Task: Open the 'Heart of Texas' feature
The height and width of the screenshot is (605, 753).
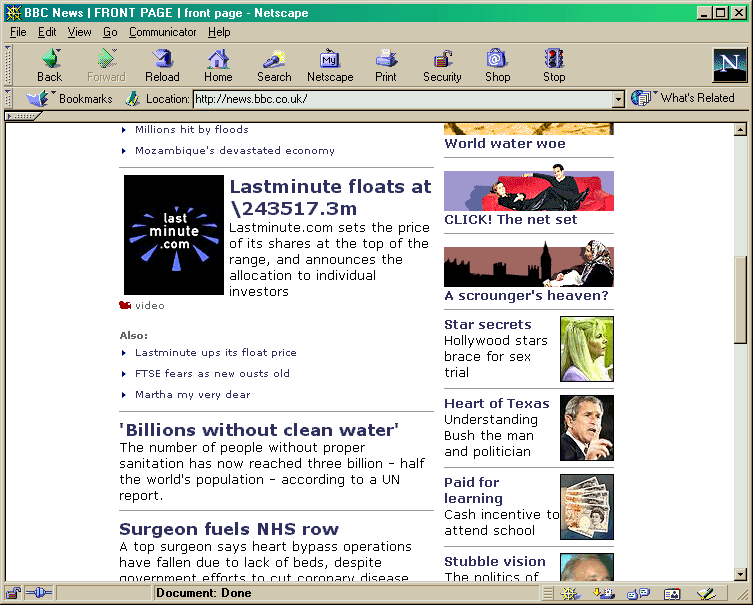Action: (497, 403)
